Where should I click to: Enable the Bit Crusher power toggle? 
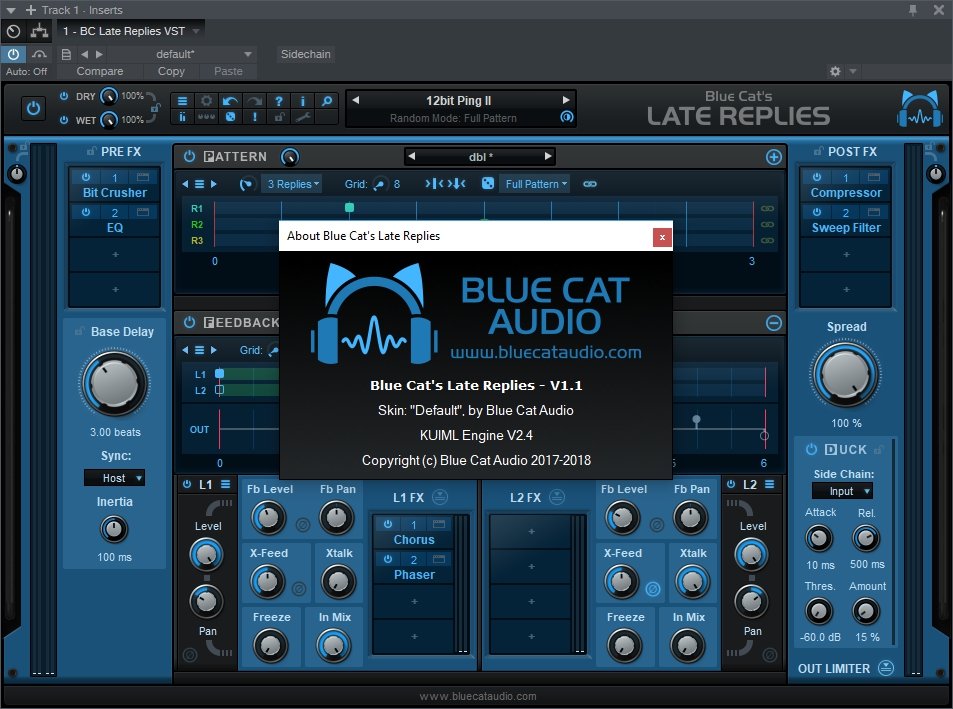click(x=88, y=177)
